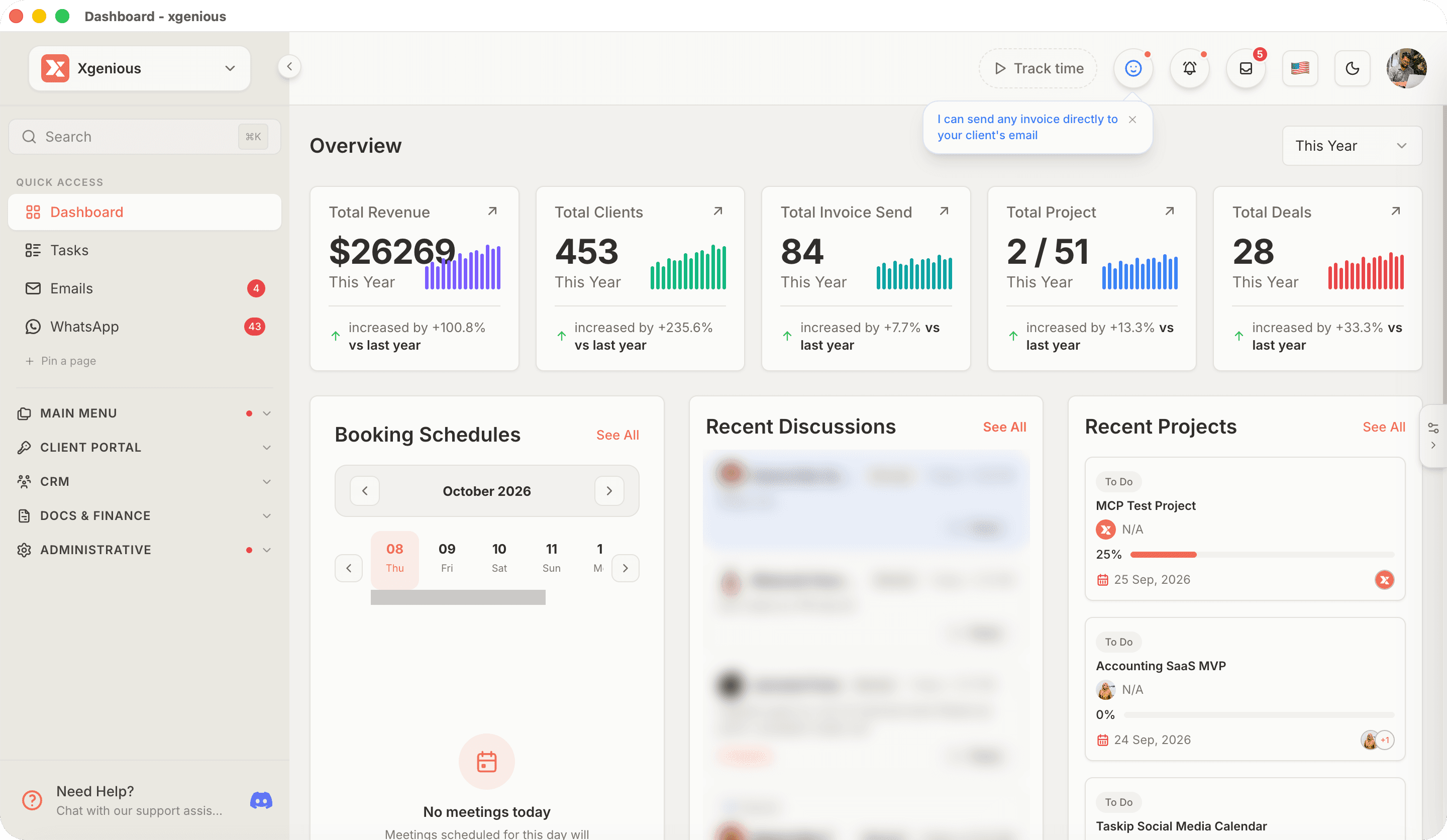The height and width of the screenshot is (840, 1447).
Task: Click the Discord icon in help footer
Action: click(261, 800)
